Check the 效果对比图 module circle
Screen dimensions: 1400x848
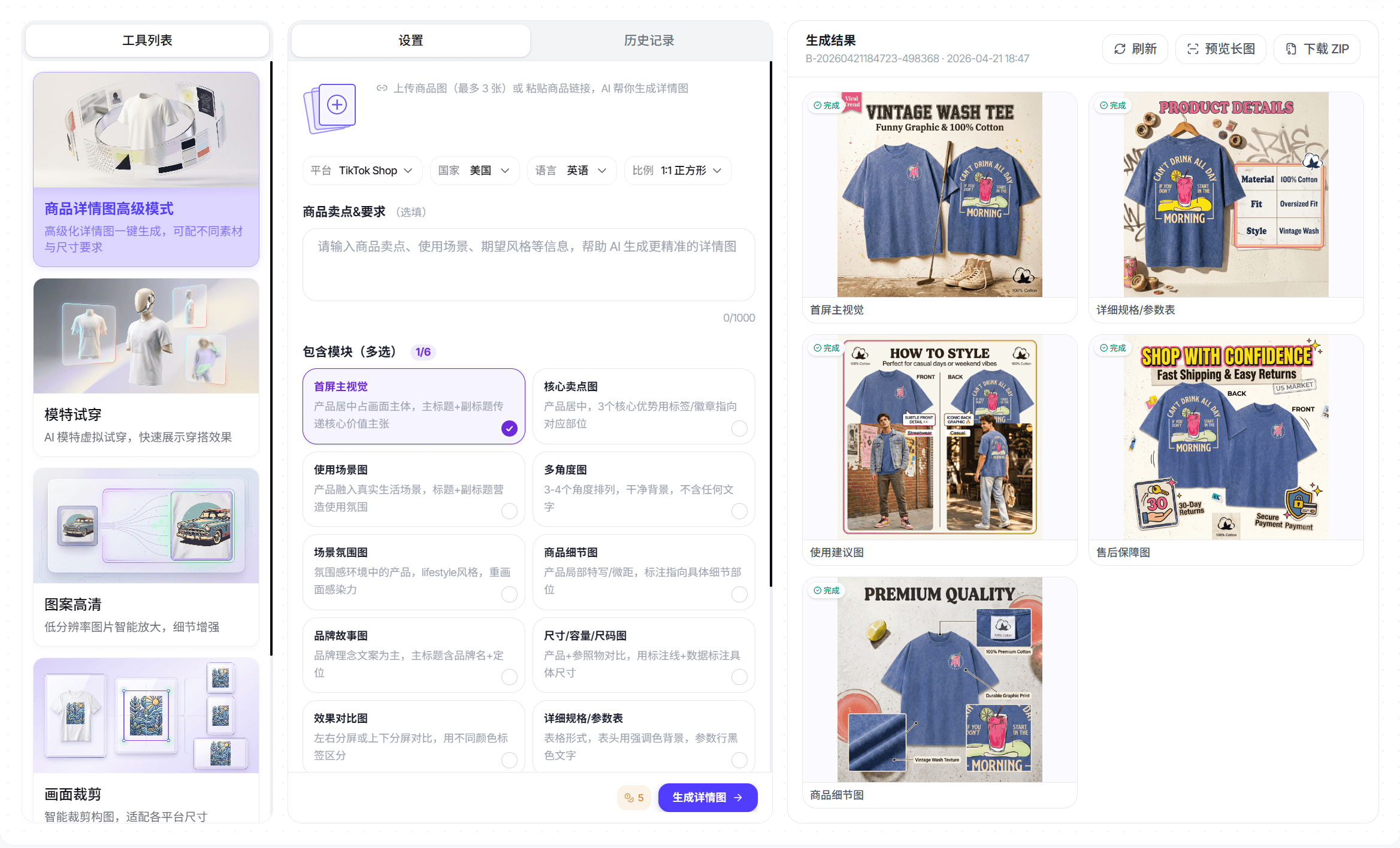pyautogui.click(x=509, y=760)
